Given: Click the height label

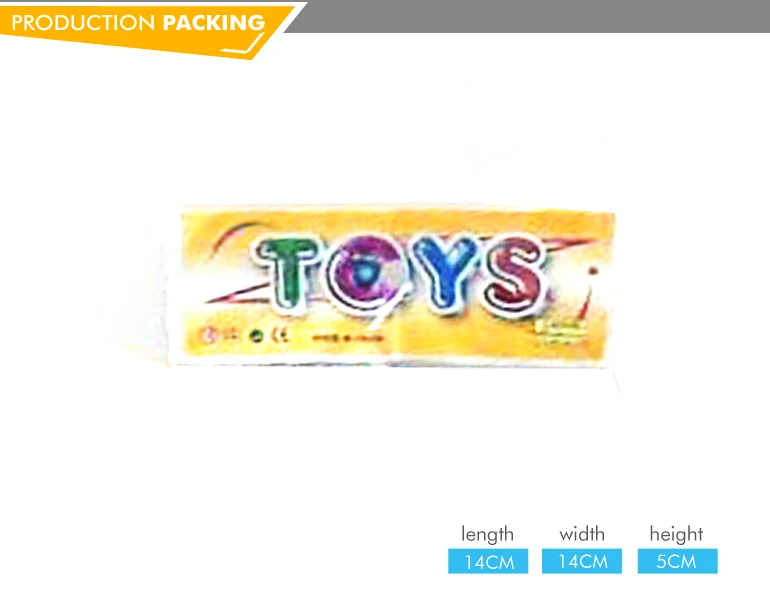Looking at the screenshot, I should tap(676, 534).
